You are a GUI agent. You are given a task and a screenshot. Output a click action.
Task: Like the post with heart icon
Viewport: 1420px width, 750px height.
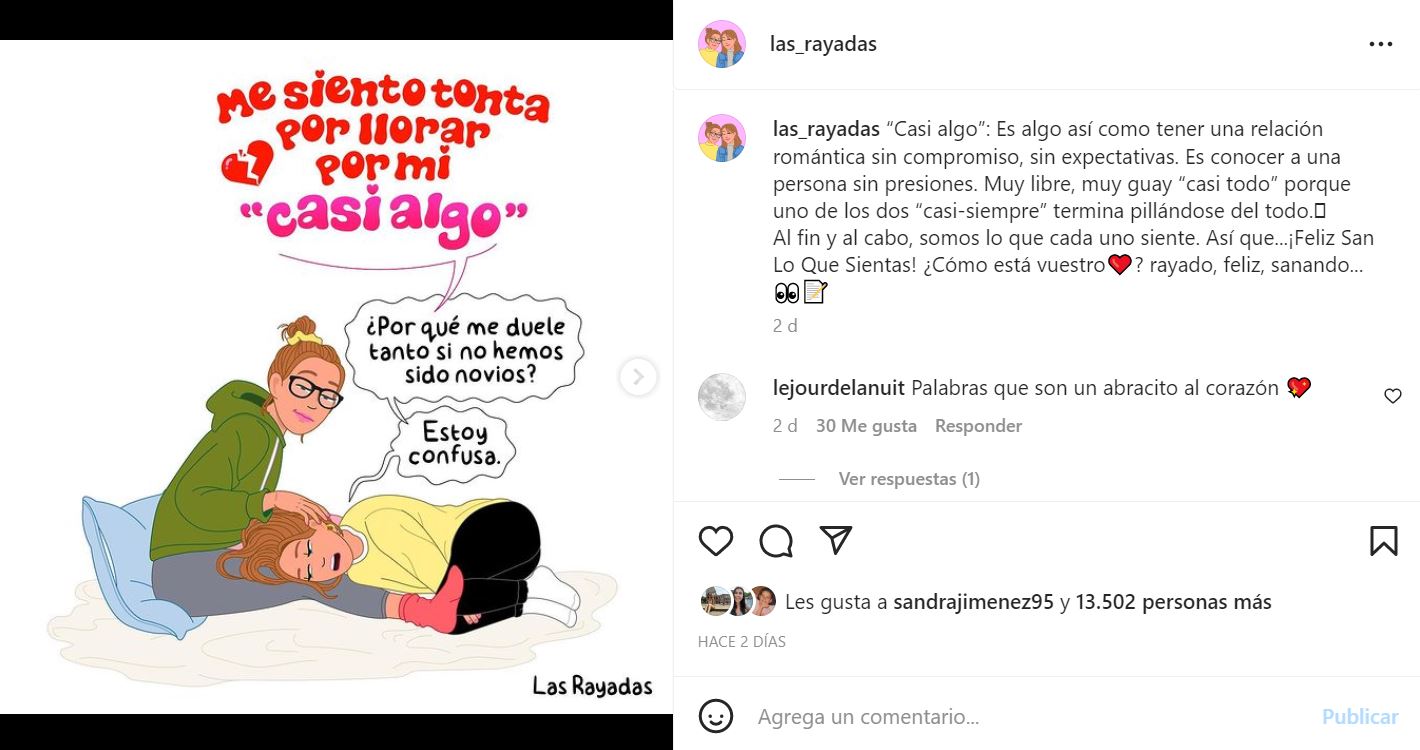[x=716, y=541]
